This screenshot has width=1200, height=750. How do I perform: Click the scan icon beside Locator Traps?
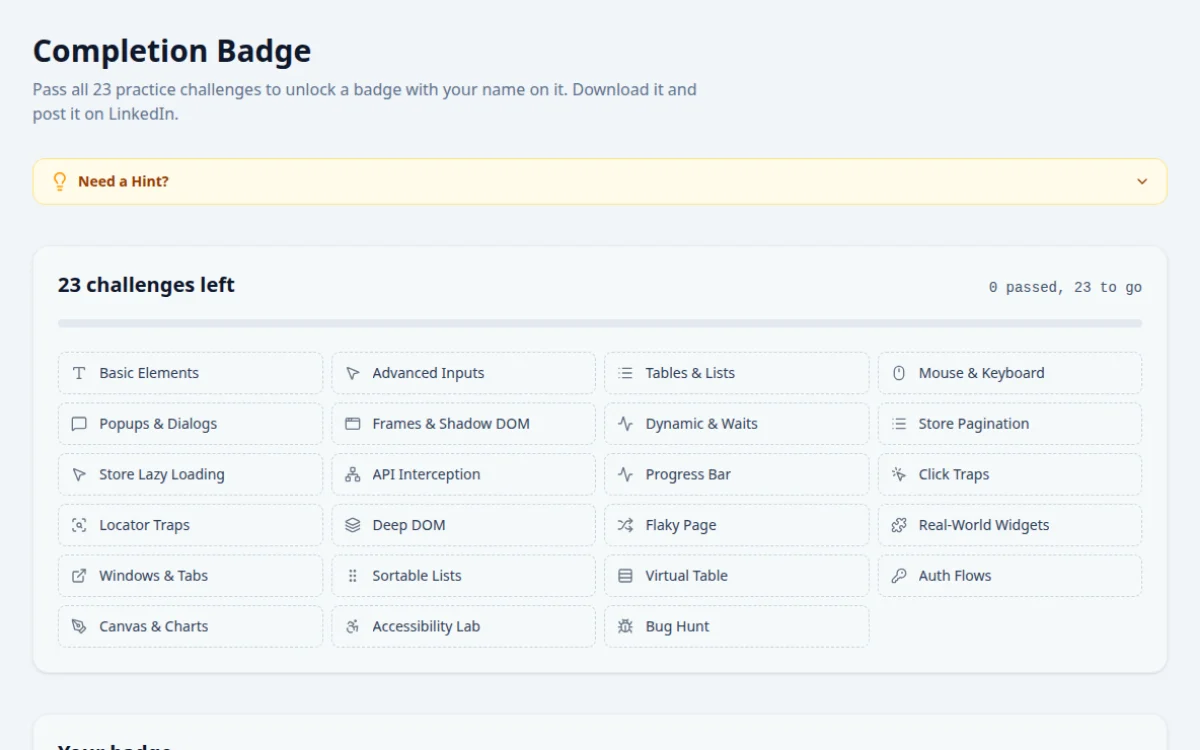pyautogui.click(x=79, y=525)
